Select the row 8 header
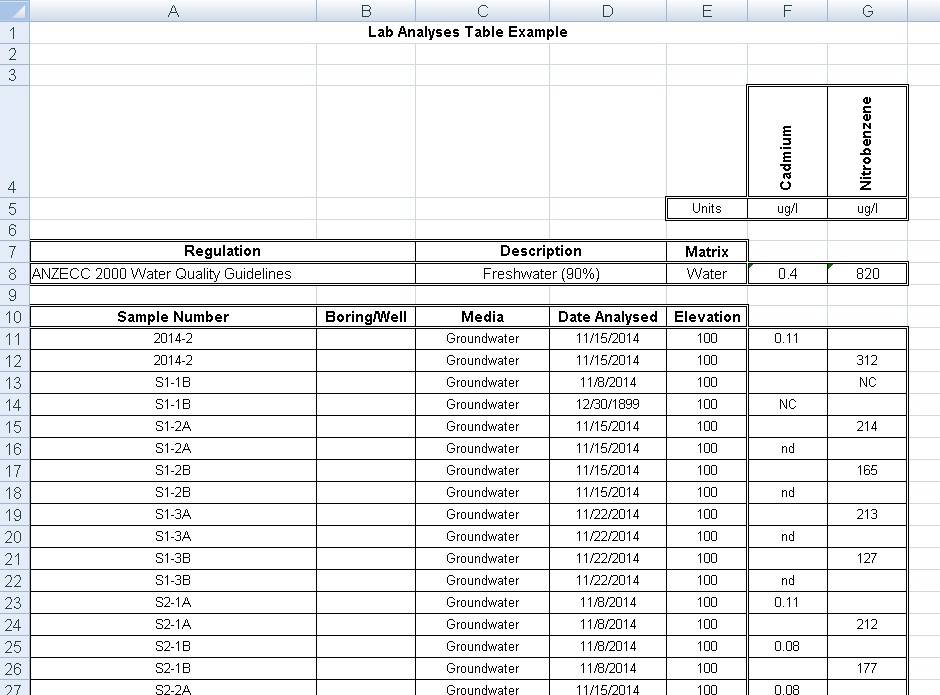The height and width of the screenshot is (695, 940). [14, 273]
